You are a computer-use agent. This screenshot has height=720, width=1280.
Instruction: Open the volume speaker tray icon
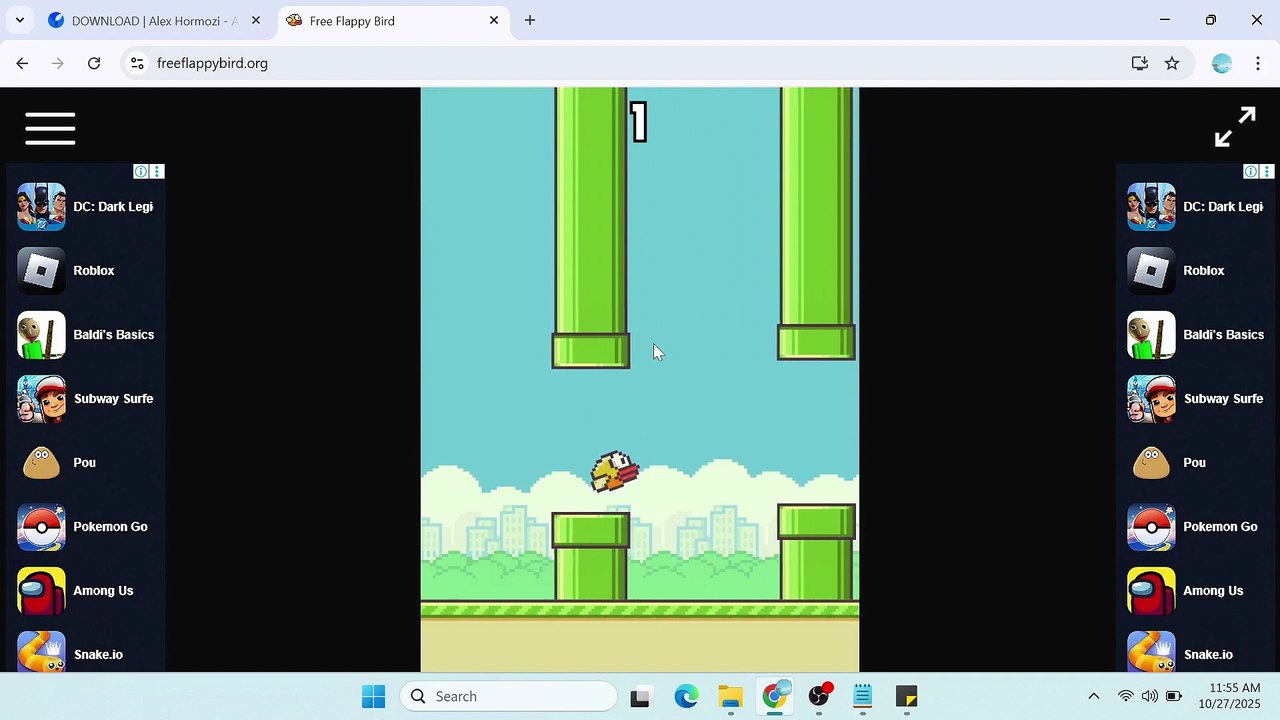coord(1149,696)
